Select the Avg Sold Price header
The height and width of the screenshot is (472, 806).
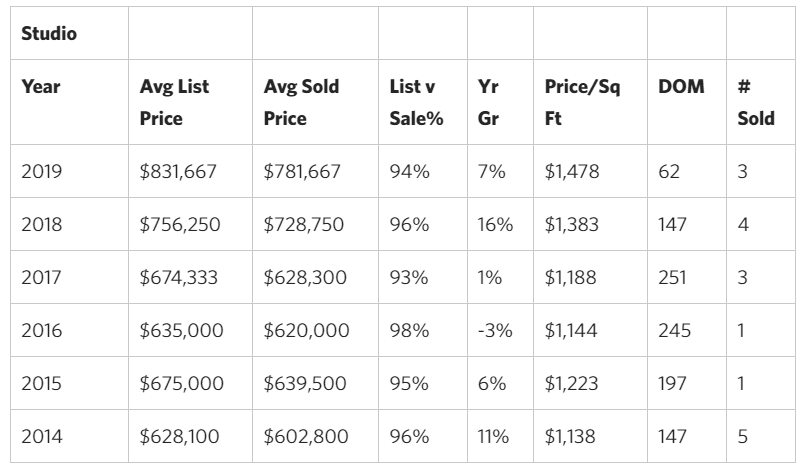click(x=301, y=102)
